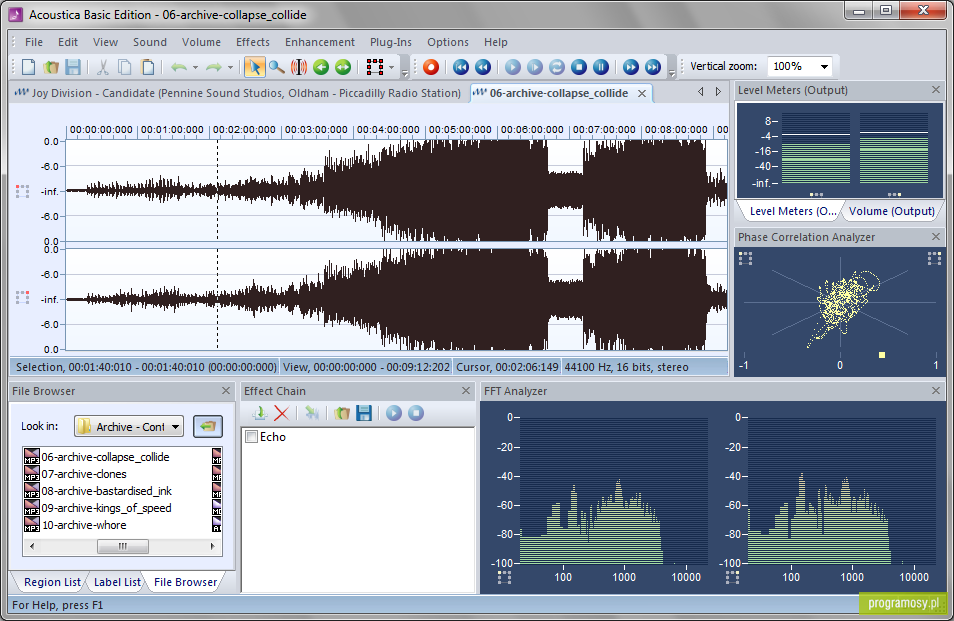
Task: Select file 09-archive-kings_of_speed
Action: tap(106, 508)
